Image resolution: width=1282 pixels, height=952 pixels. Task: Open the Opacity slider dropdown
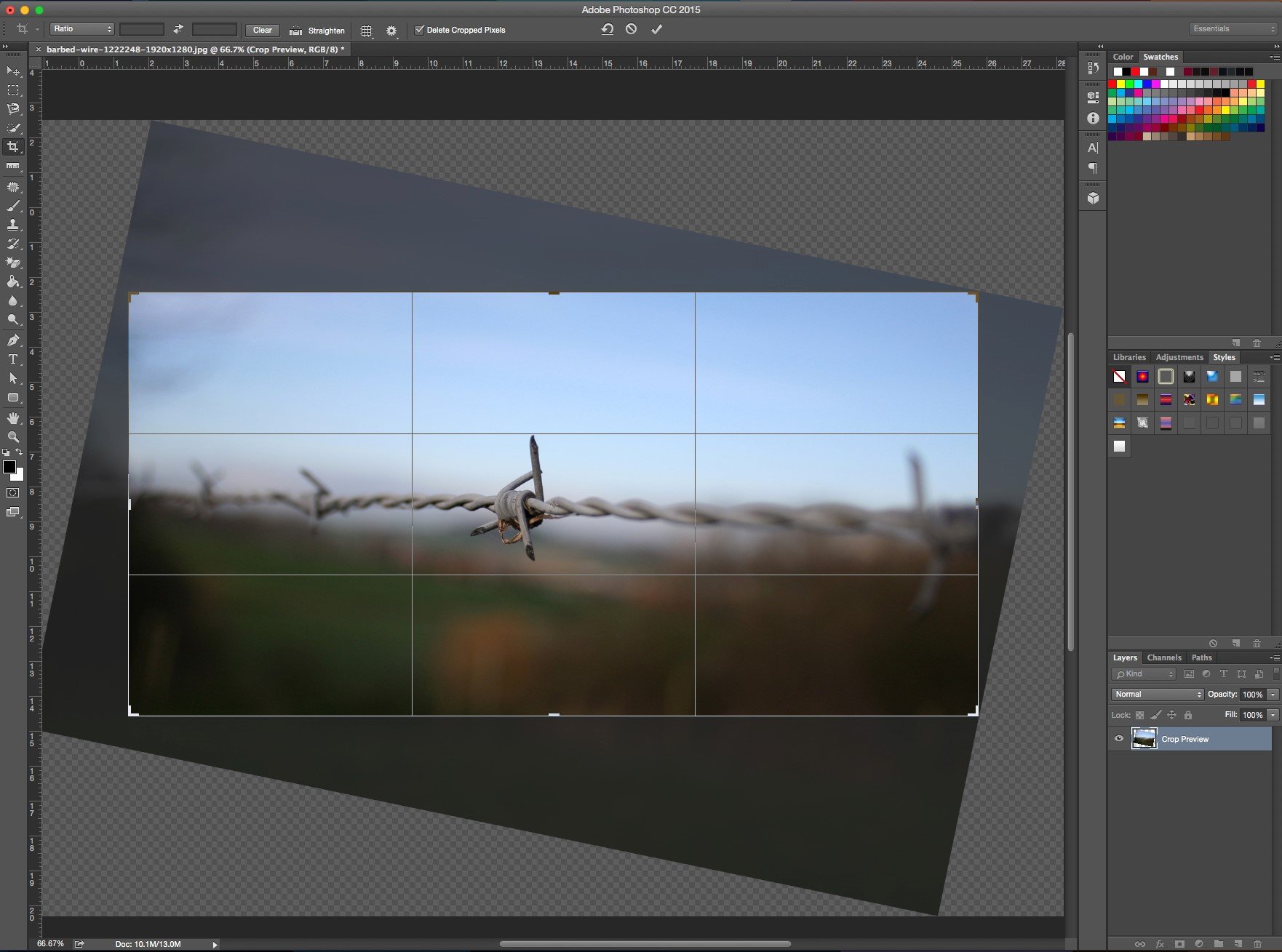tap(1273, 695)
